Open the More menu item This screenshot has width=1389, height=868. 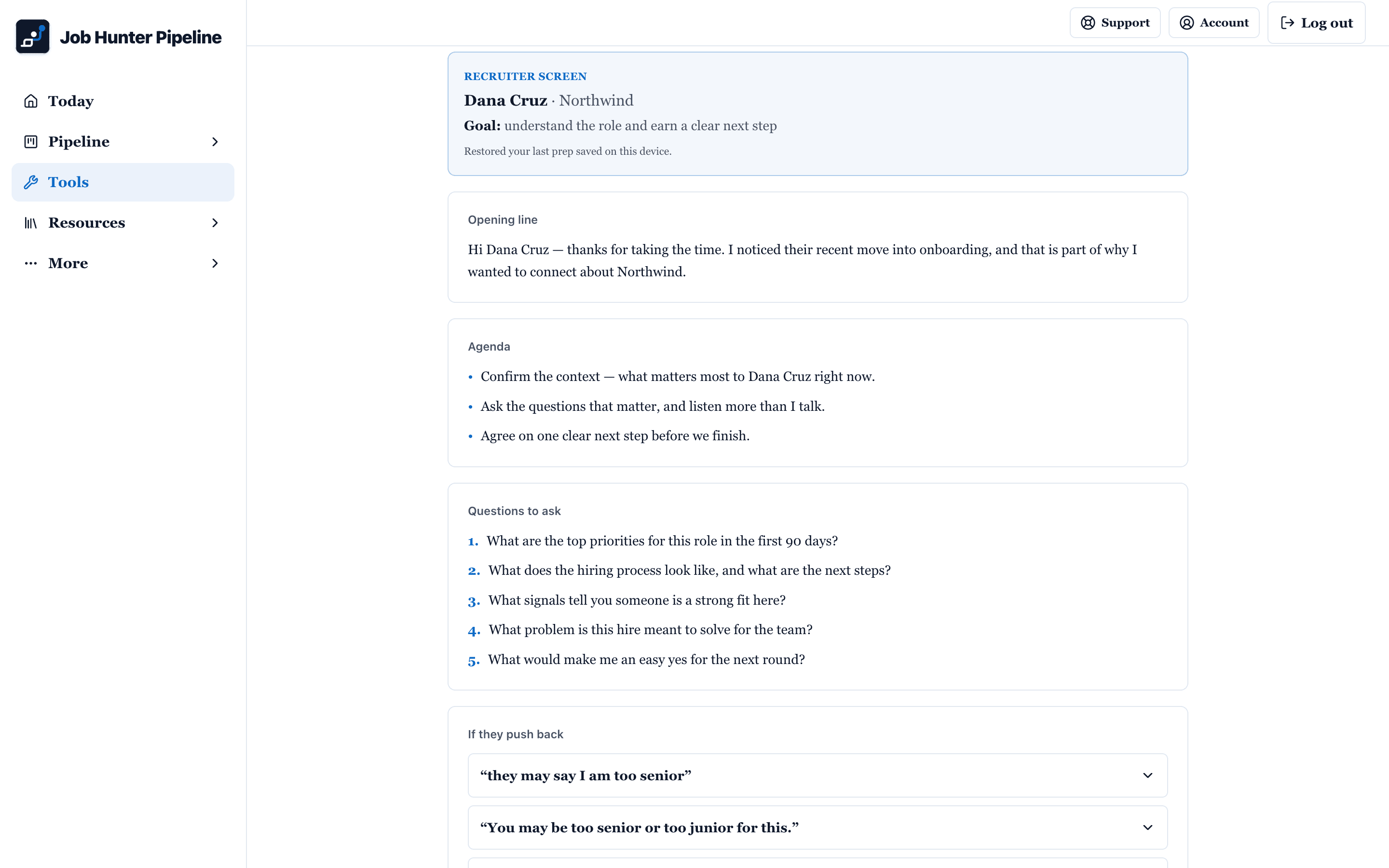click(123, 263)
